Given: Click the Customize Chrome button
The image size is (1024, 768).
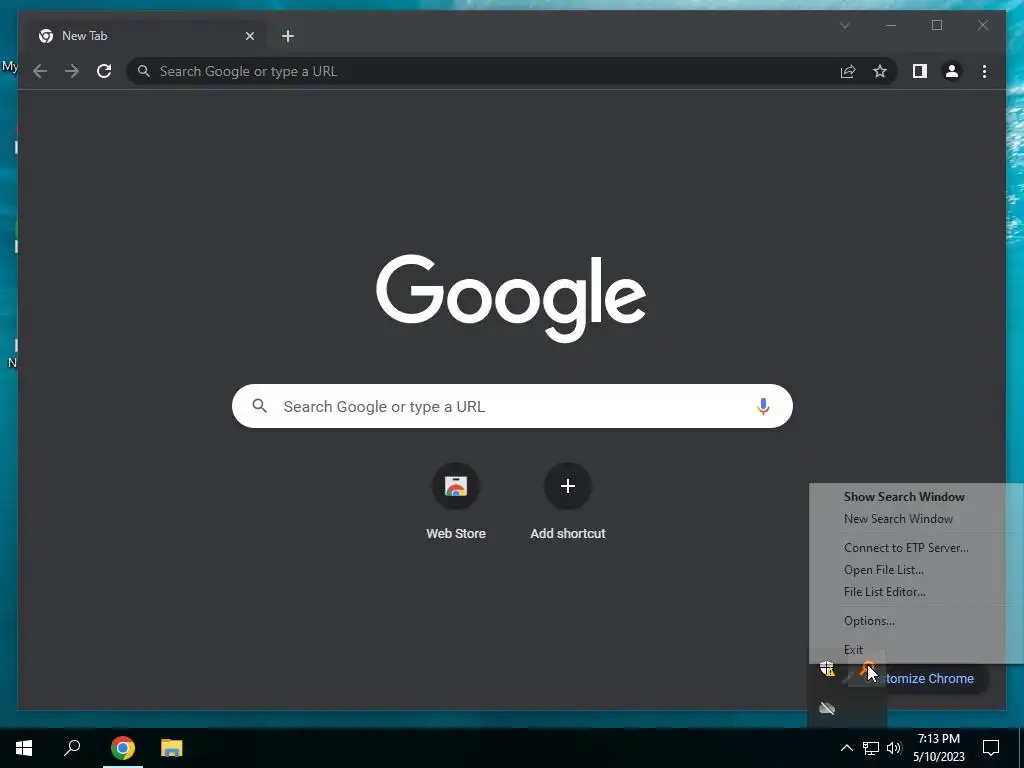Looking at the screenshot, I should (929, 679).
